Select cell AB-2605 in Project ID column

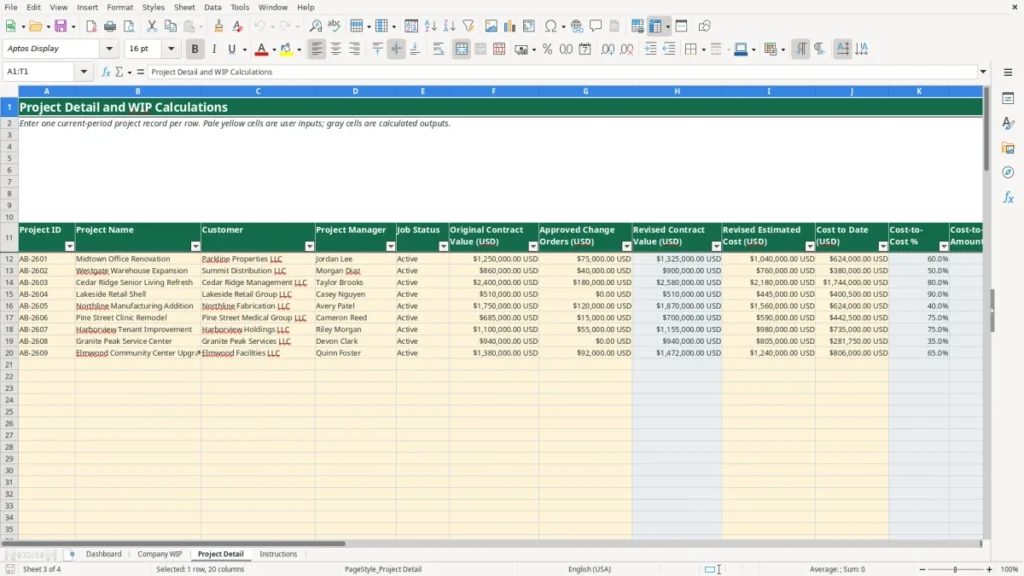pyautogui.click(x=46, y=306)
